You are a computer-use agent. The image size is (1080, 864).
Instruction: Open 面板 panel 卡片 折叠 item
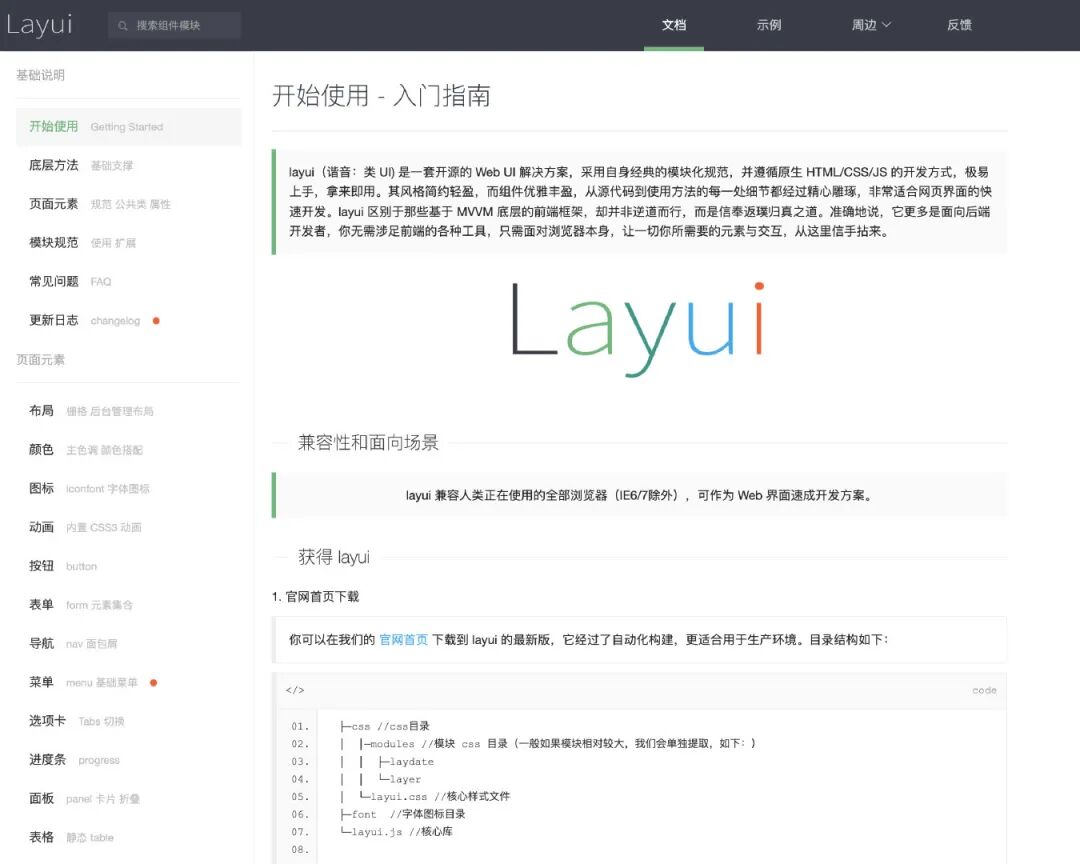(x=128, y=799)
